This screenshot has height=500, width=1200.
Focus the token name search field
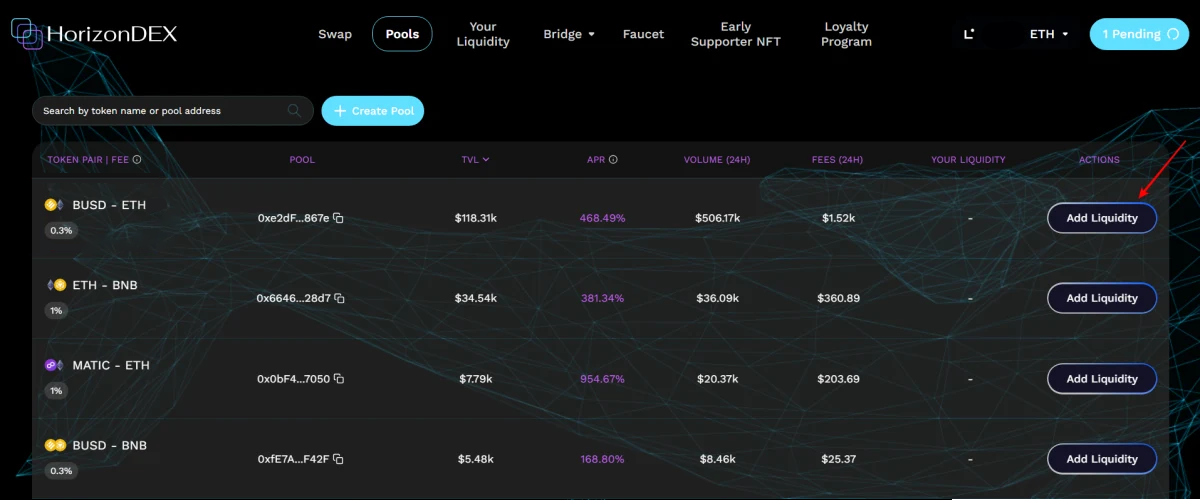tap(160, 111)
